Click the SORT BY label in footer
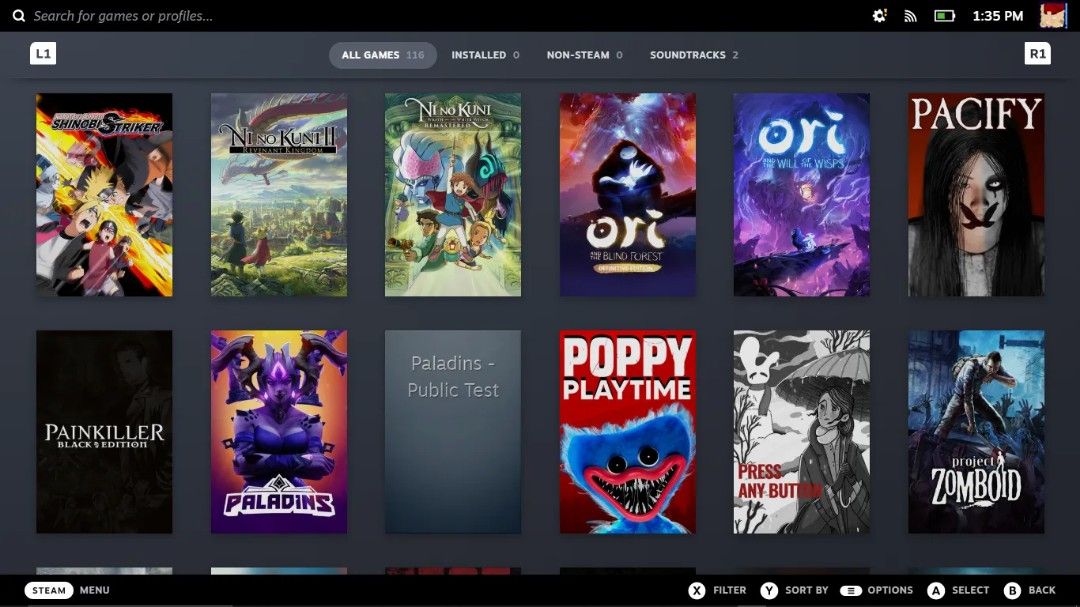Viewport: 1080px width, 607px height. pyautogui.click(x=807, y=590)
